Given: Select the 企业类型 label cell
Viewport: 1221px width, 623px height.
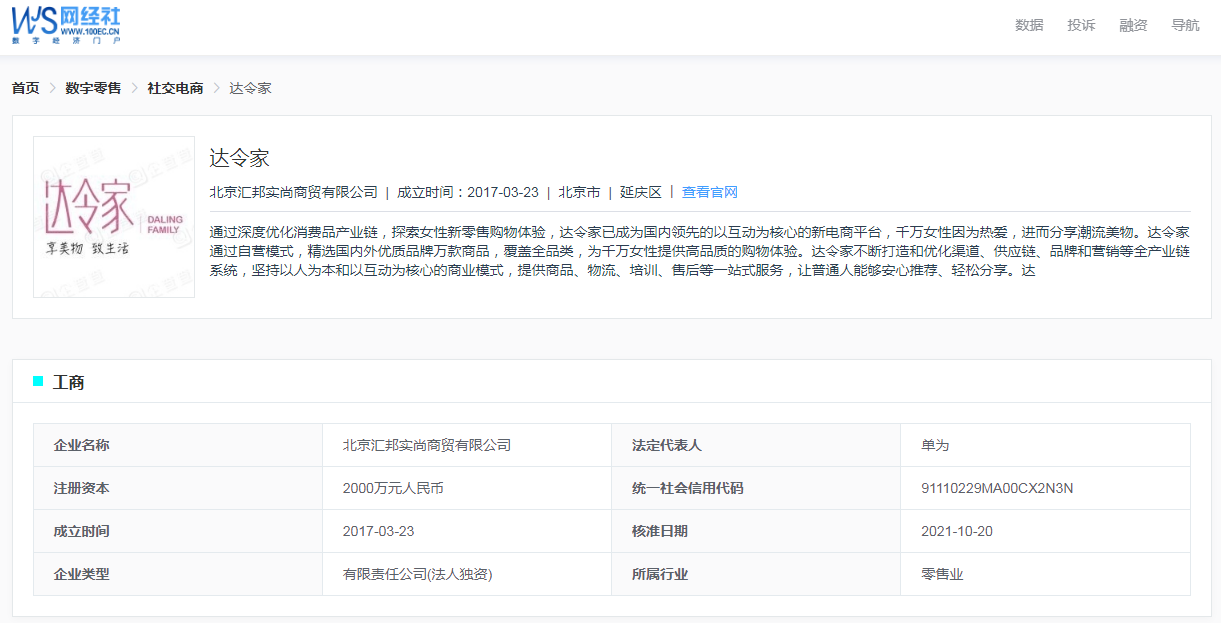Looking at the screenshot, I should coord(178,574).
